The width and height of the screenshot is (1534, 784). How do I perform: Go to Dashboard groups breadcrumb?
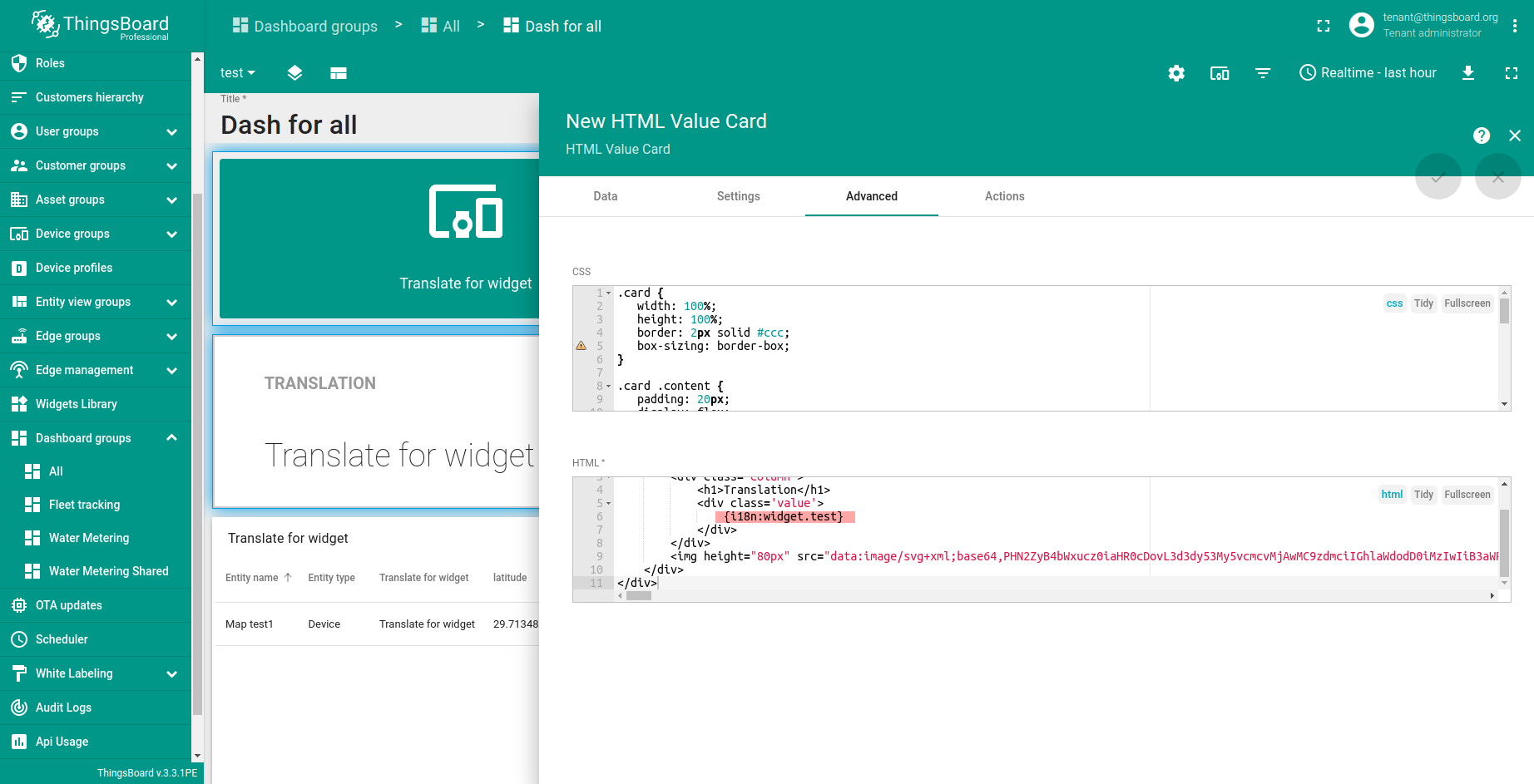[x=304, y=26]
